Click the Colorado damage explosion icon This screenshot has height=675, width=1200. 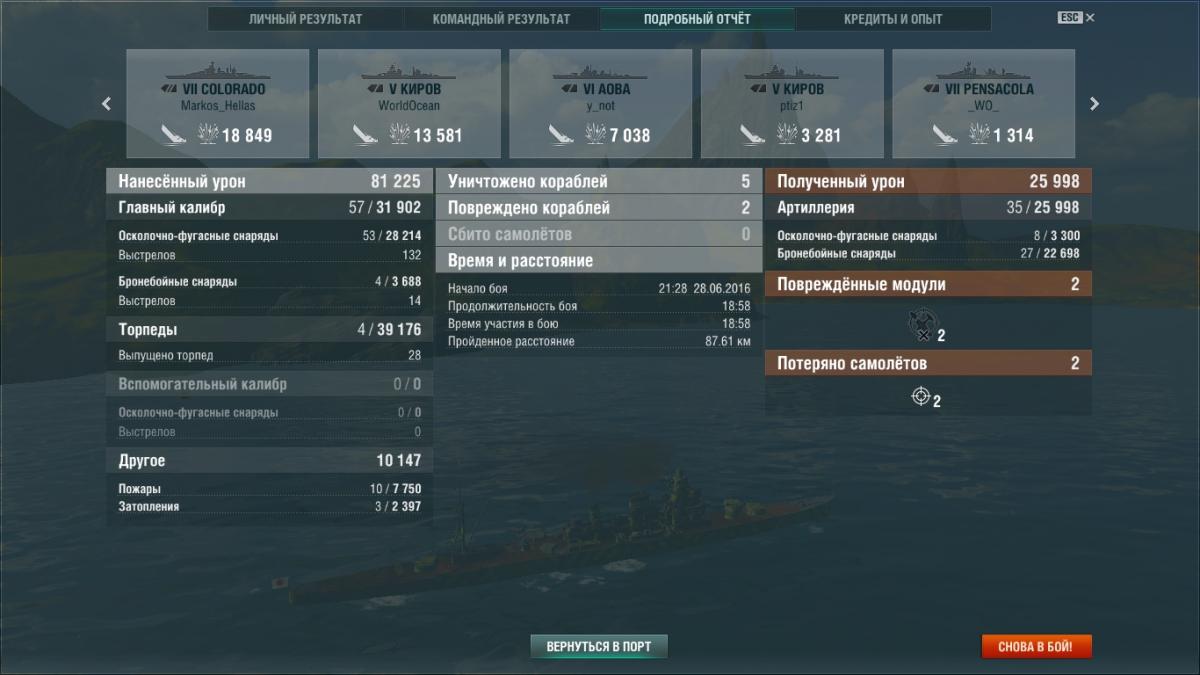(x=209, y=134)
